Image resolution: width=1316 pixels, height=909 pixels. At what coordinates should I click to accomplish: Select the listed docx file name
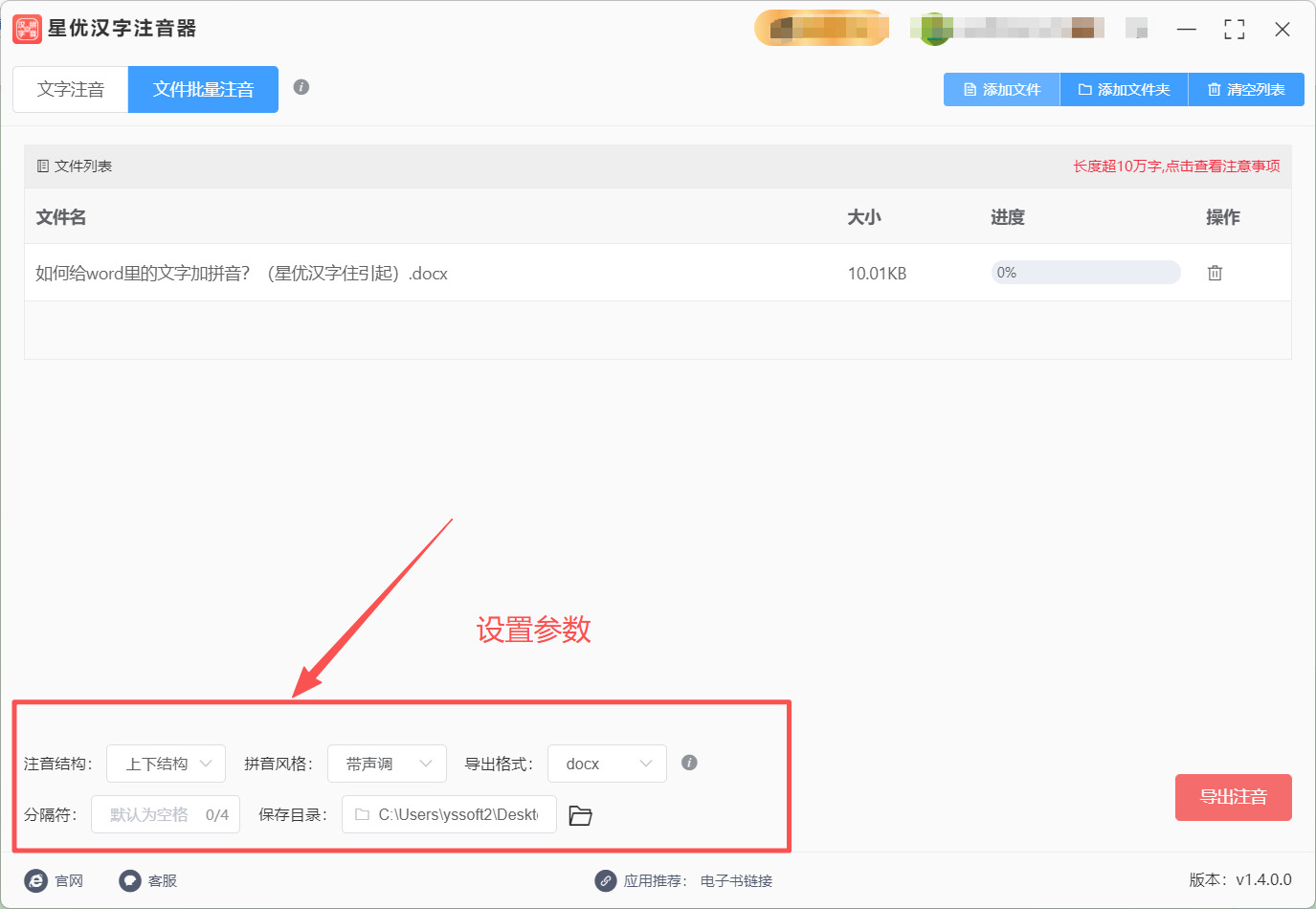pyautogui.click(x=241, y=274)
